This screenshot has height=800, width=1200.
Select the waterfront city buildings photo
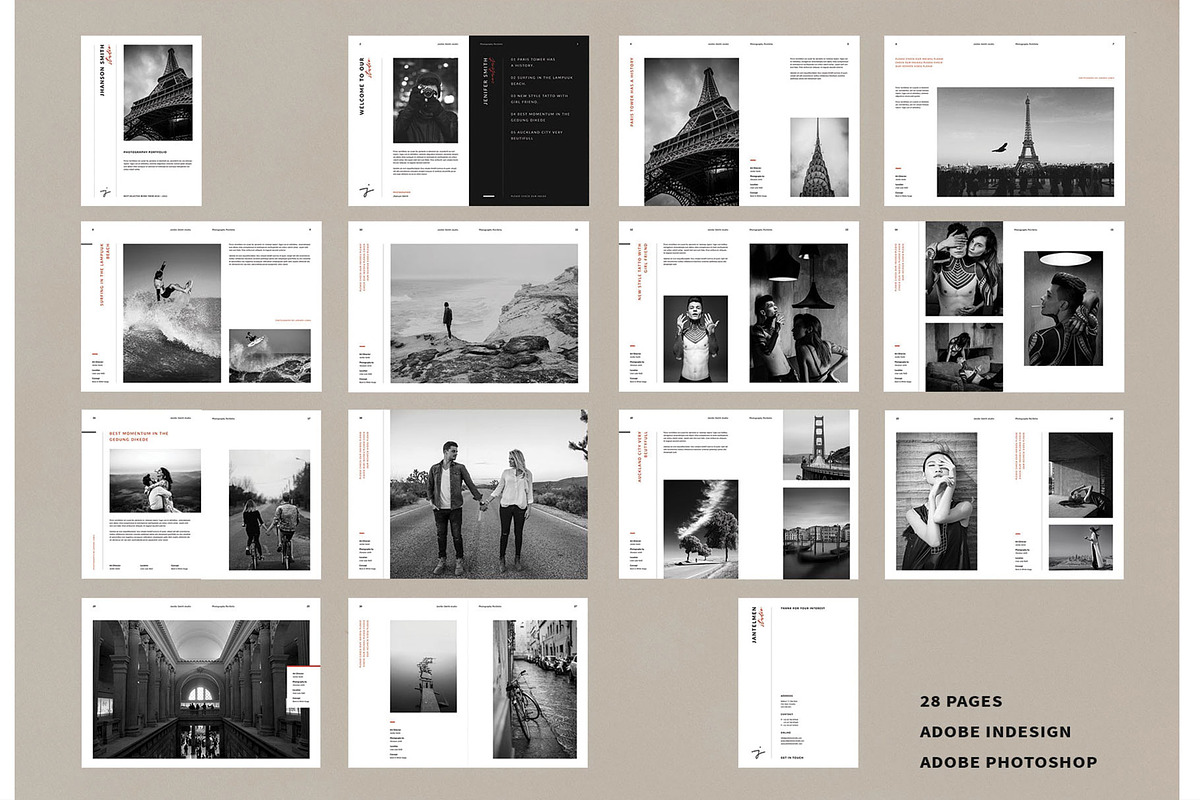coord(816,533)
